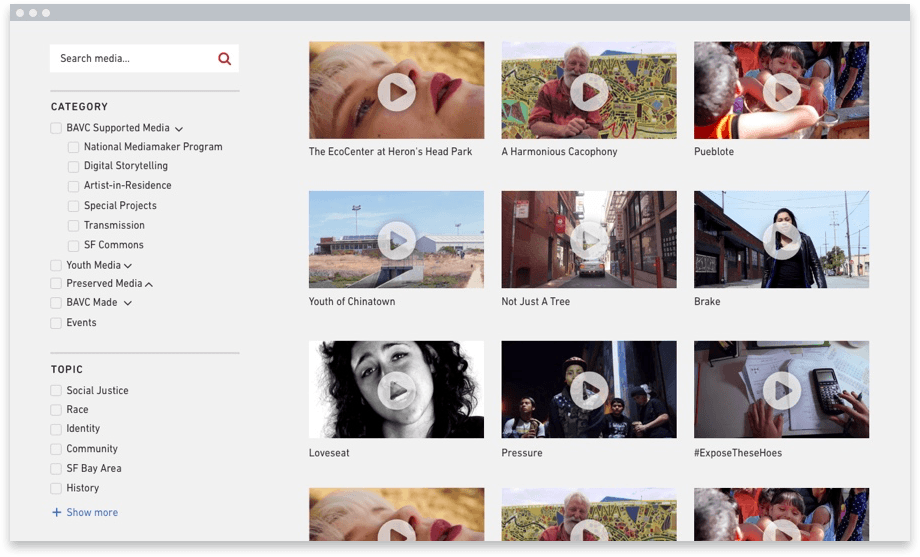The width and height of the screenshot is (920, 557).
Task: Check the National Mediamaker Program checkbox
Action: pos(73,147)
